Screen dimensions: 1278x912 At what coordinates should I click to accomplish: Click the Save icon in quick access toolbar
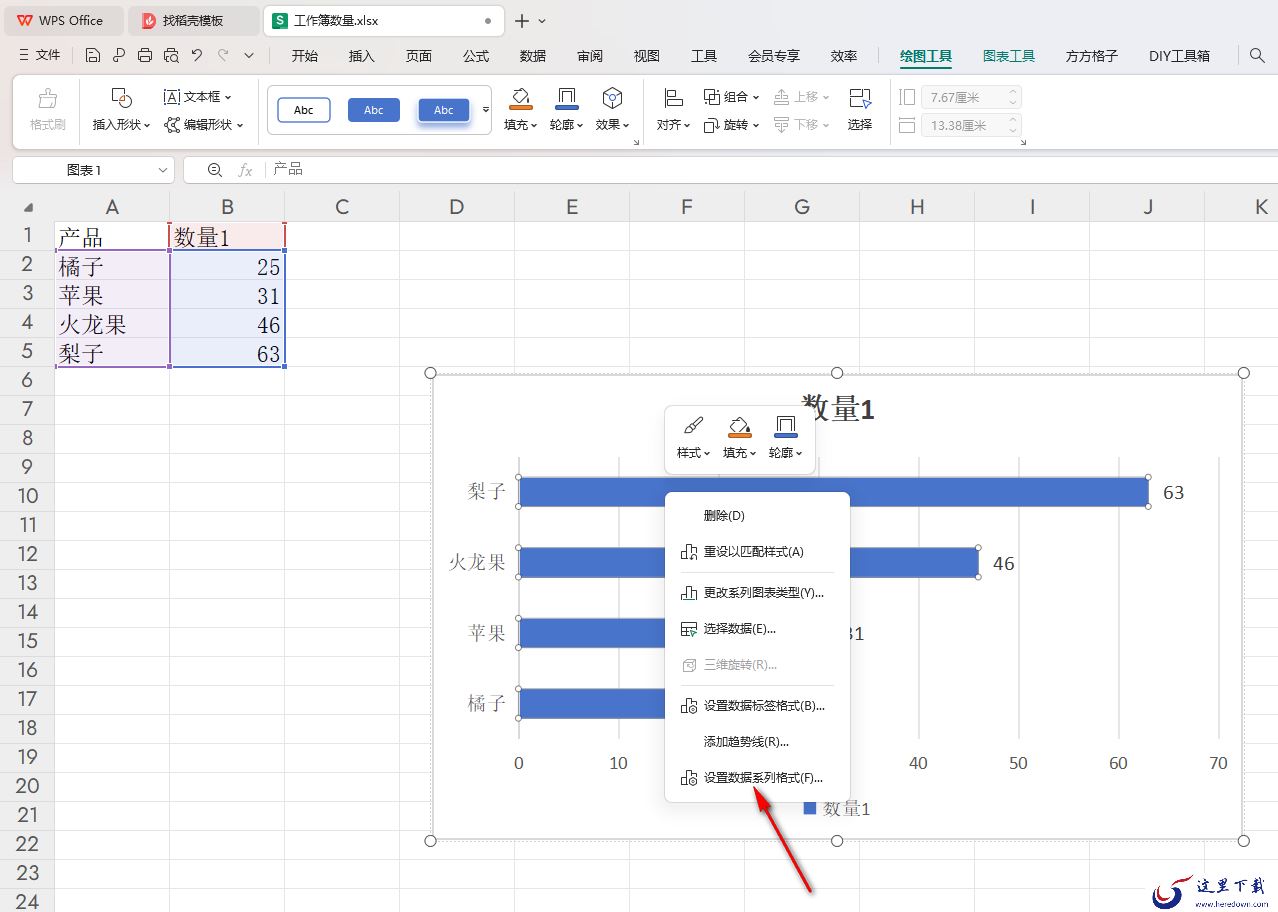(x=93, y=56)
